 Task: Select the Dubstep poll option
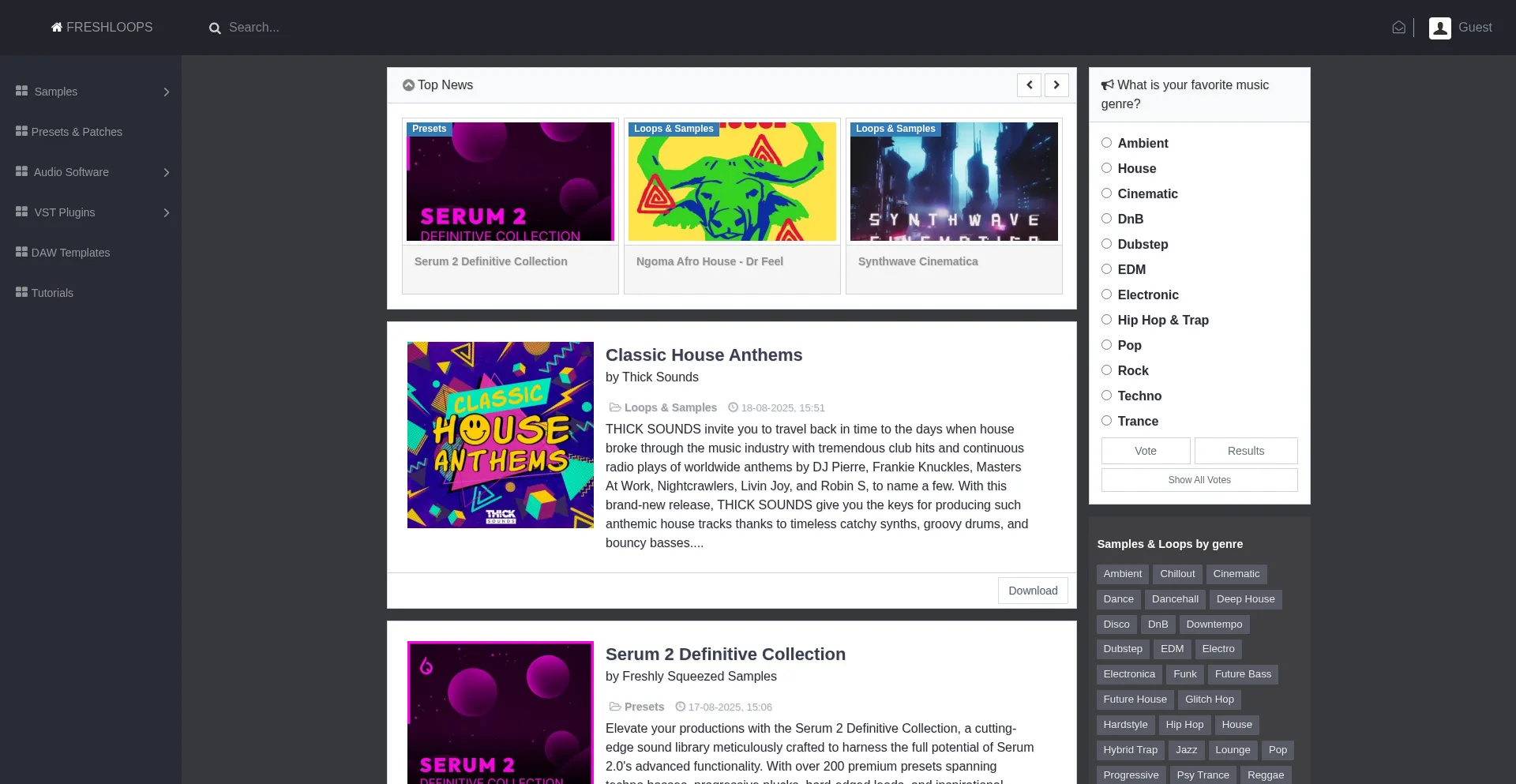[x=1106, y=244]
